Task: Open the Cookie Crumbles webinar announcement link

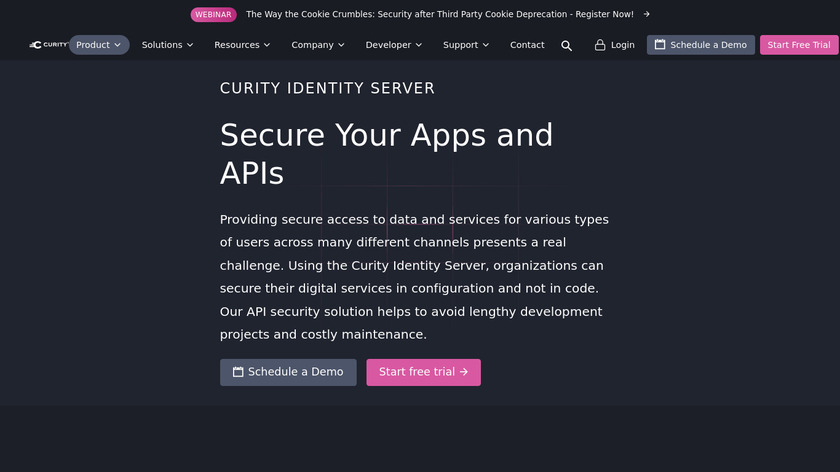Action: [439, 14]
